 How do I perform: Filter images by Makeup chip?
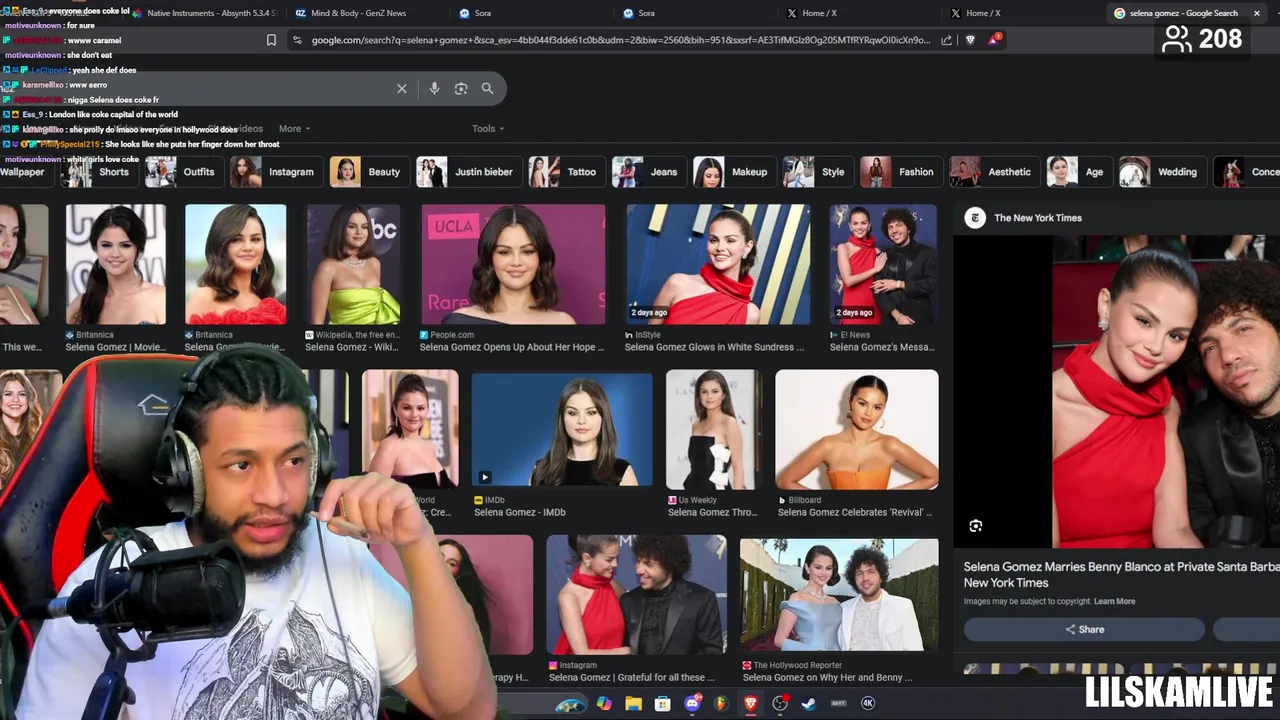(x=733, y=172)
